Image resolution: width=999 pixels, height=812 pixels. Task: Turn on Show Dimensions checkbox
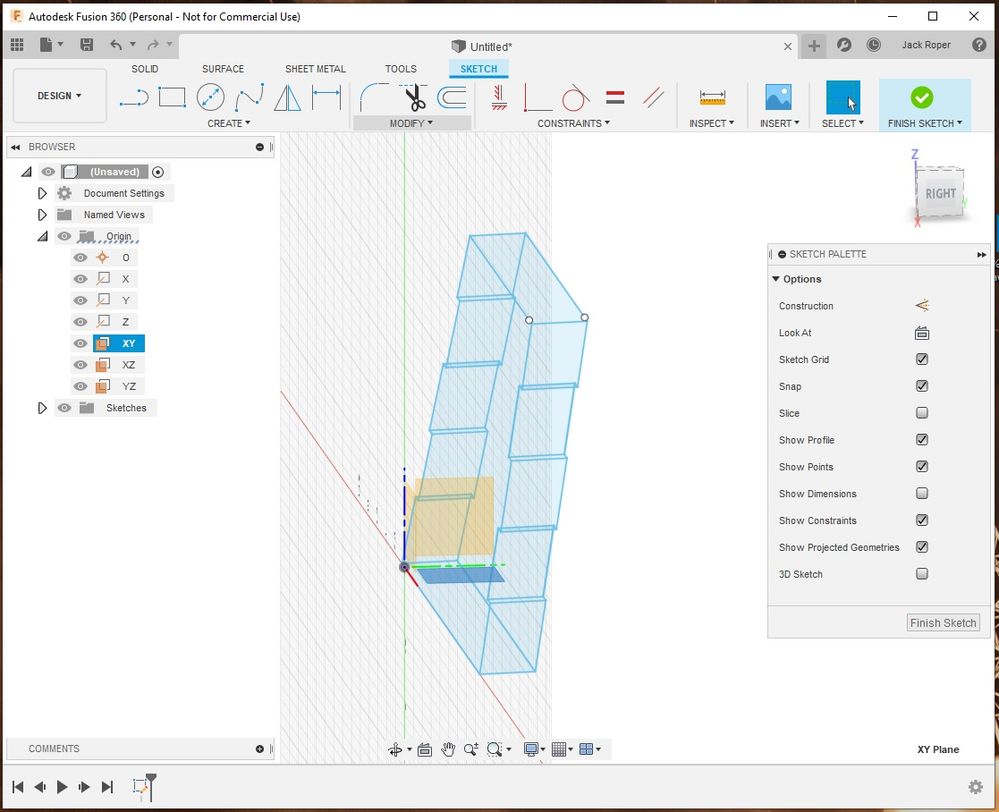922,493
